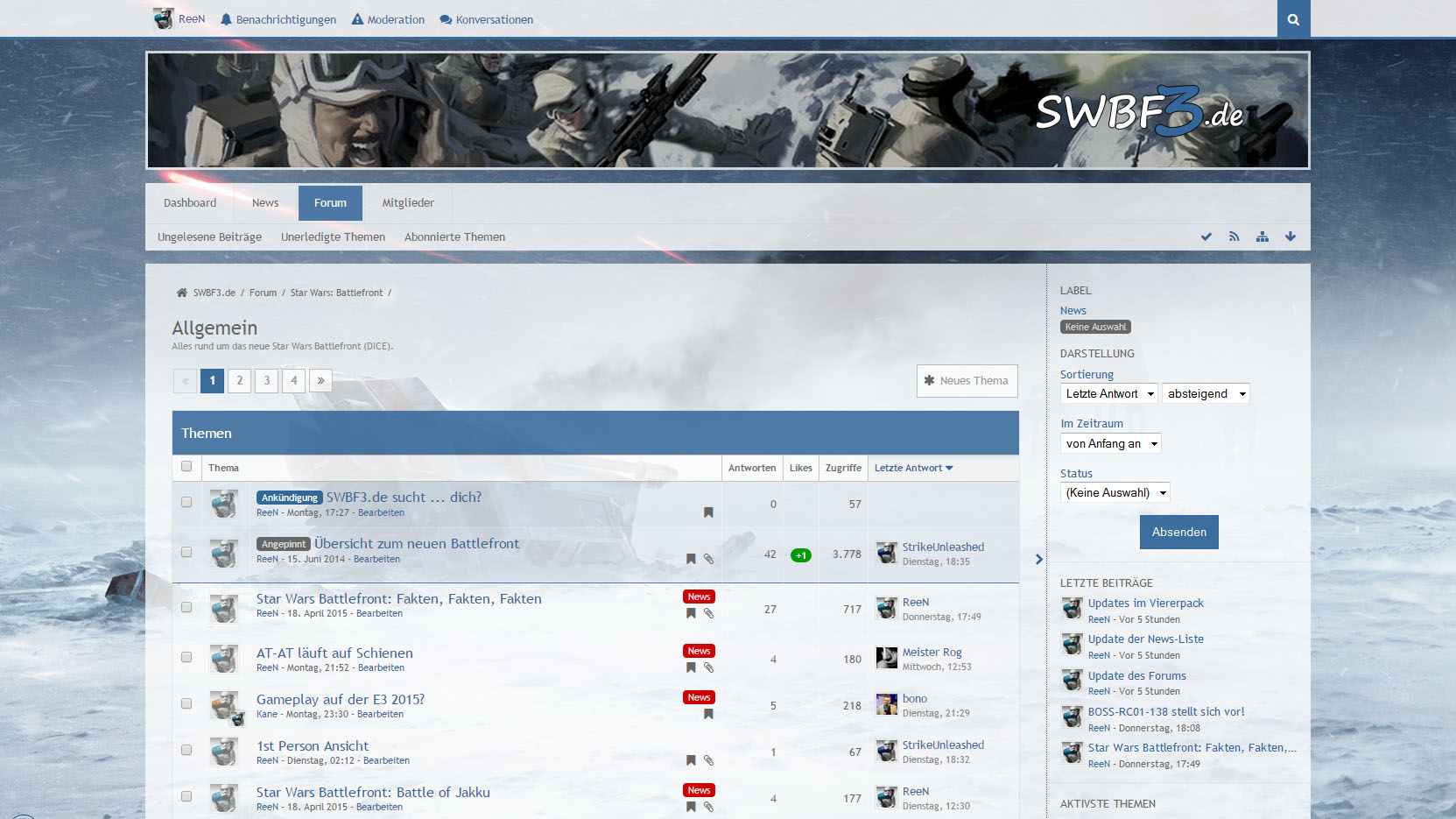Open the Mitglieder tab

408,202
